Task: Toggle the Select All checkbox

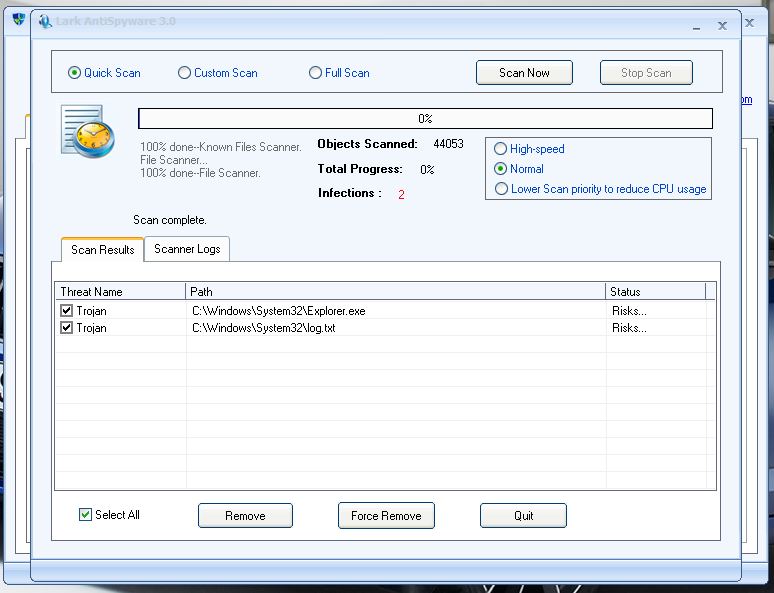Action: click(85, 515)
